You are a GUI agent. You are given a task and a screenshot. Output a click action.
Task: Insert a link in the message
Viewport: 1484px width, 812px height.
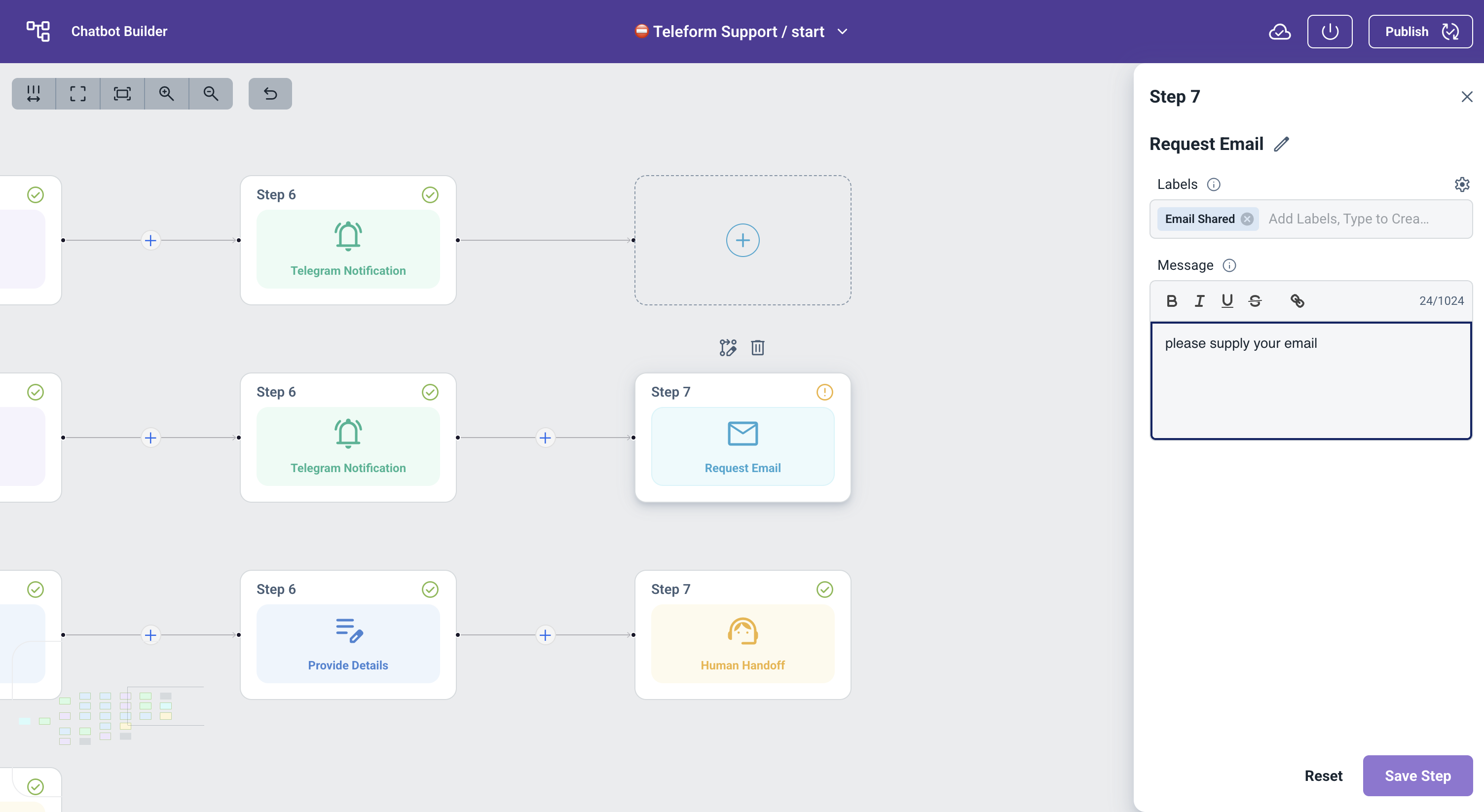[1297, 300]
